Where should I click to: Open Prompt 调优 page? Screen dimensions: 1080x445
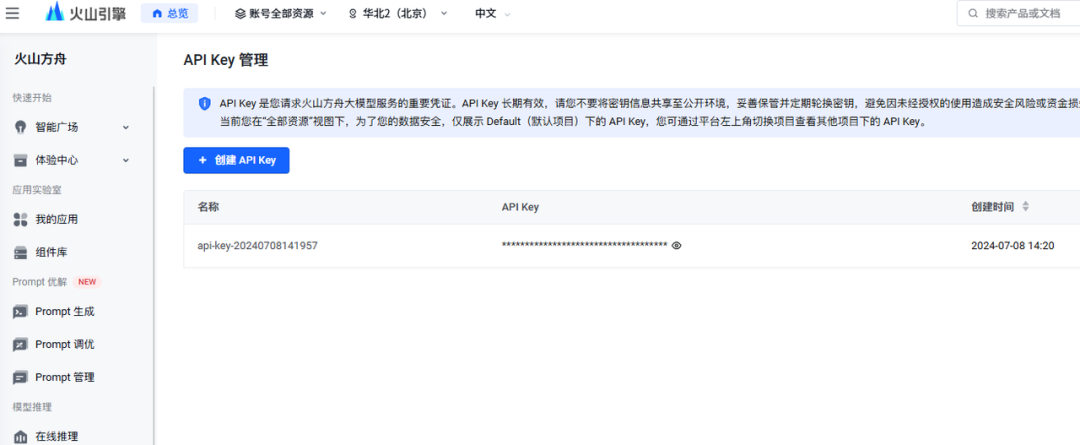pos(65,344)
